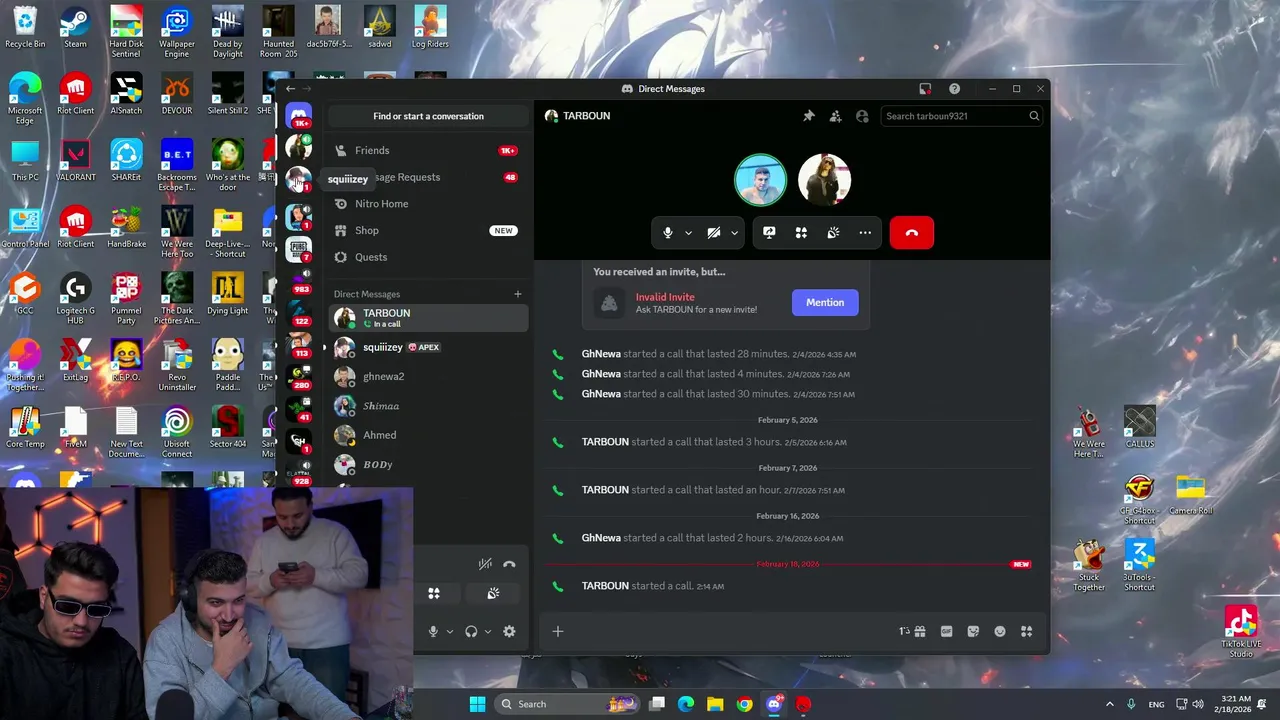1280x720 pixels.
Task: Show hidden tray icons chevron
Action: pos(1109,704)
